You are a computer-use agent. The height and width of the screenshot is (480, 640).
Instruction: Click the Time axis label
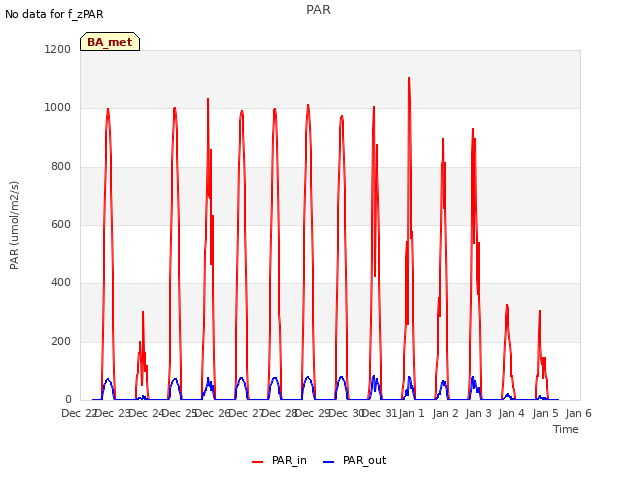pos(566,429)
